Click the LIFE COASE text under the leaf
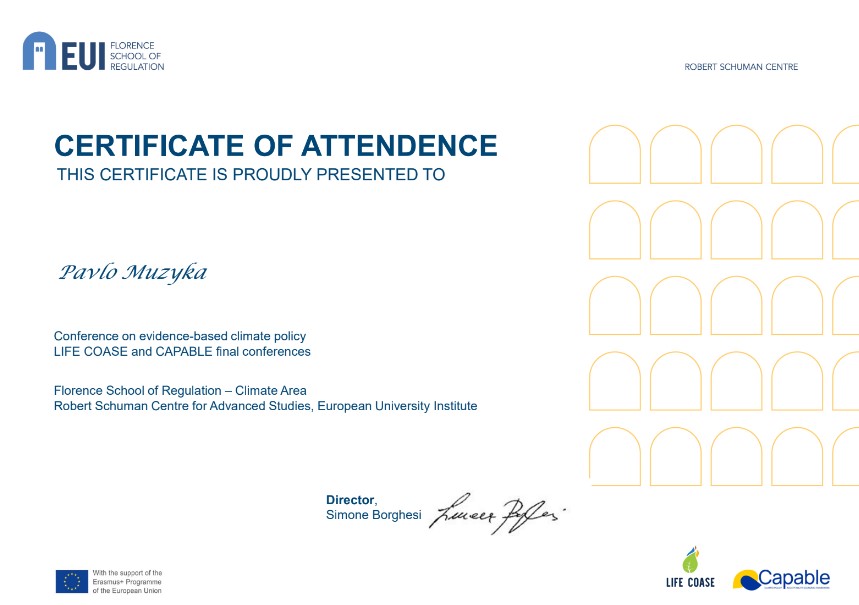This screenshot has width=859, height=605. tap(690, 583)
